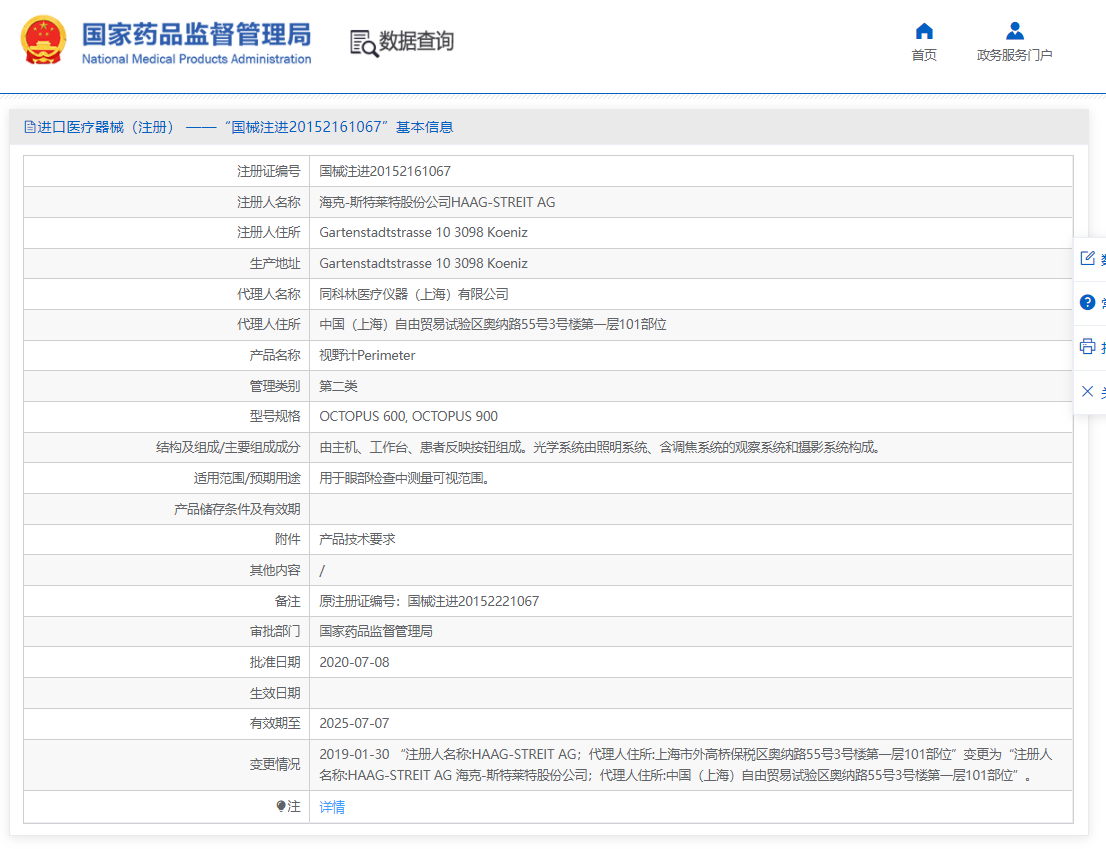Click the 型号规格 row label
Screen dimensions: 1106x849
(275, 417)
